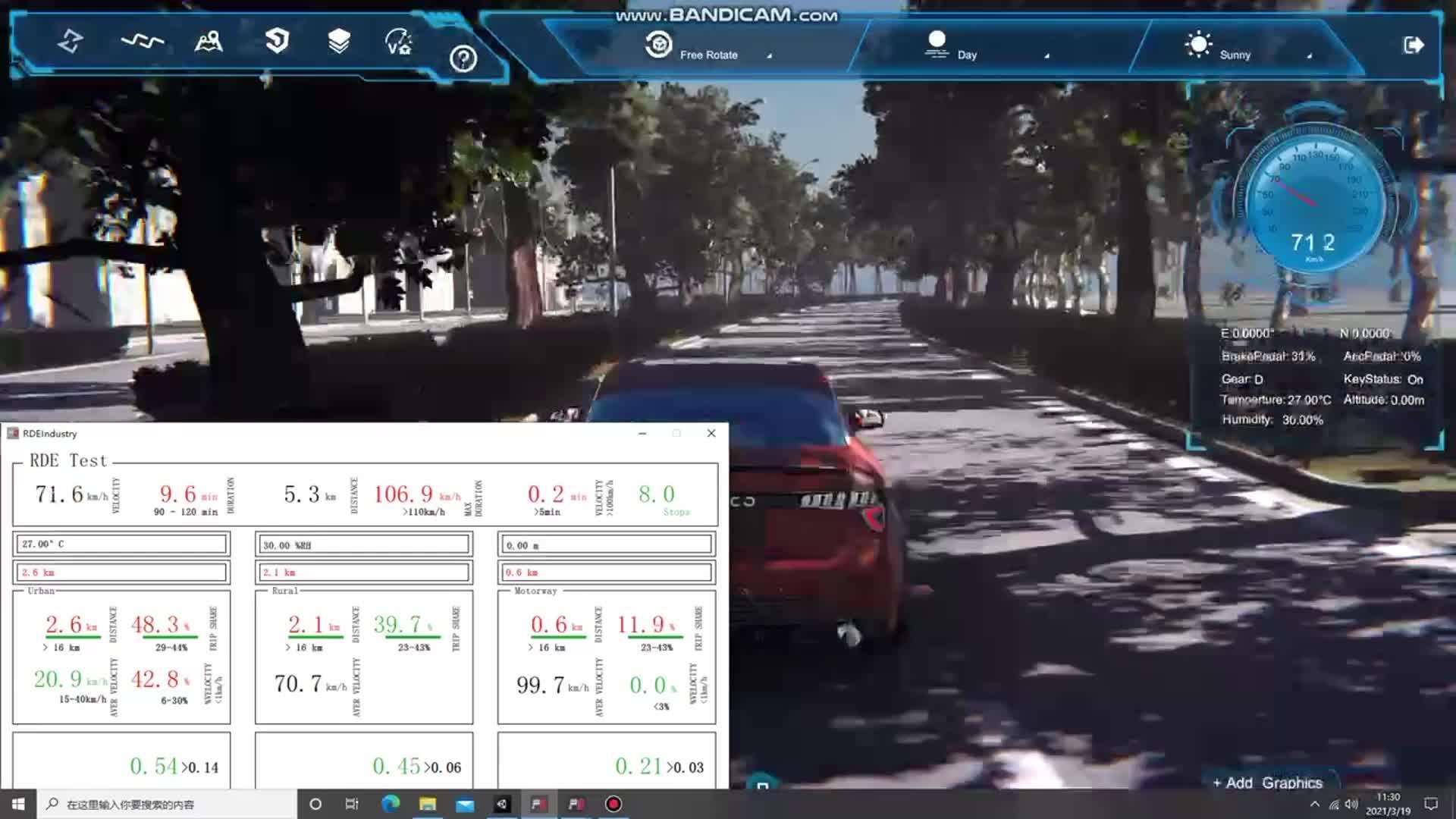This screenshot has height=819, width=1456.
Task: Click the volume speaker tray icon
Action: point(1351,804)
